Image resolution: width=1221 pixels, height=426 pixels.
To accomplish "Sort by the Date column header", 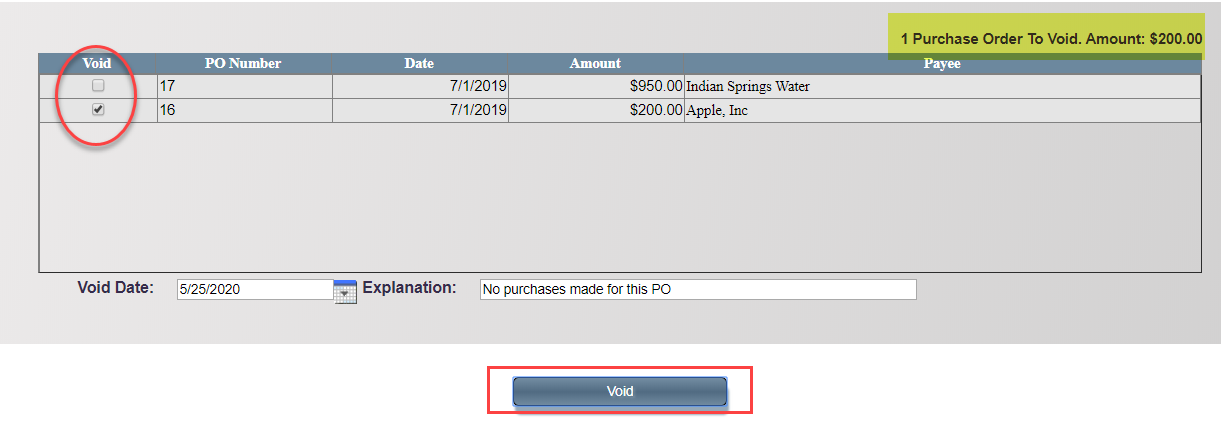I will click(x=418, y=63).
